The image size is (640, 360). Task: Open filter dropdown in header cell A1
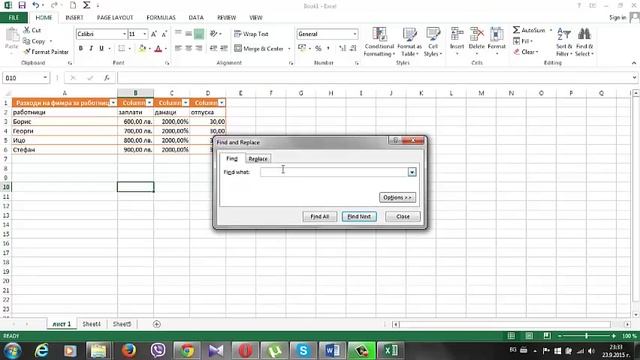click(x=113, y=103)
